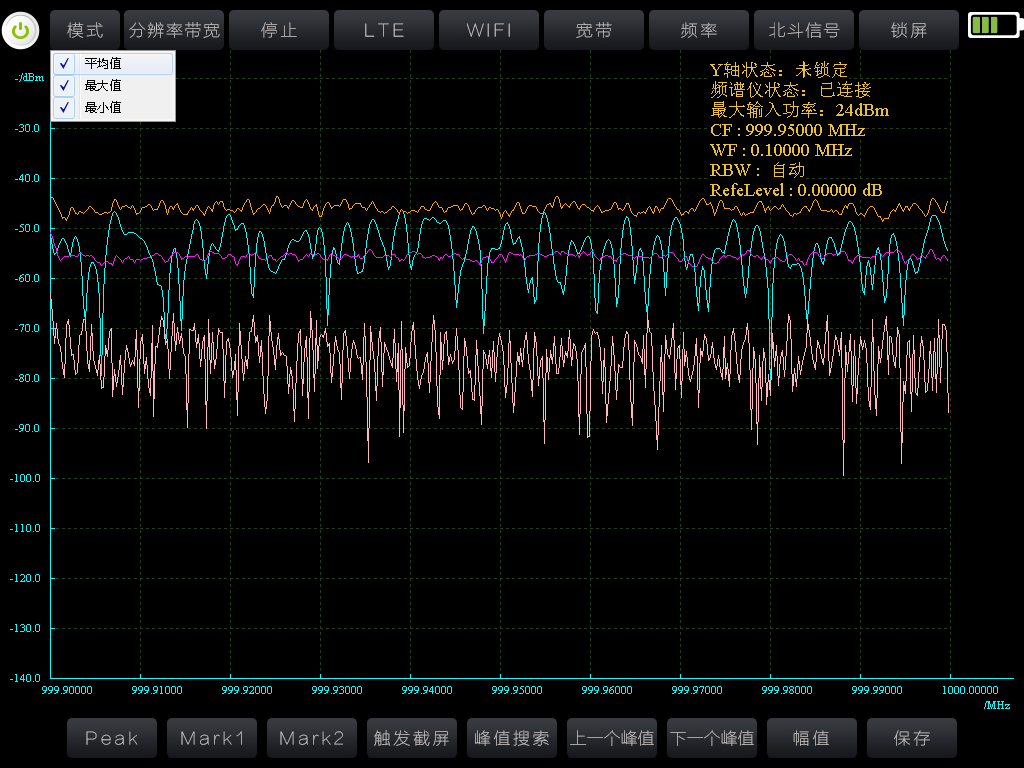Select the 北斗信号 Beidou signal preset

pyautogui.click(x=804, y=30)
